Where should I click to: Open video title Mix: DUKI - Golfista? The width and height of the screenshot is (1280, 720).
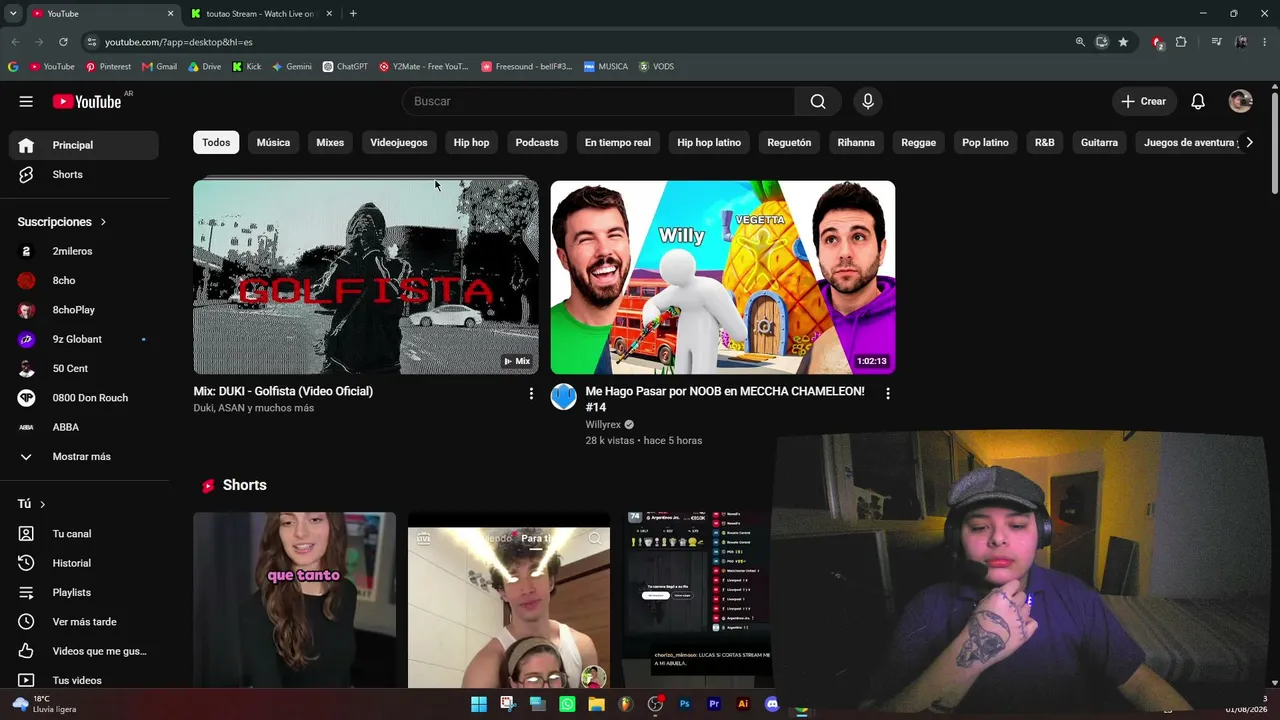click(283, 391)
